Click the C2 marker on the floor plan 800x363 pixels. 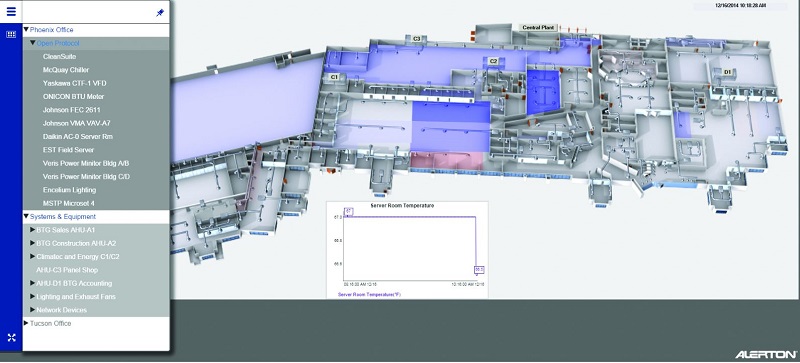click(x=493, y=61)
